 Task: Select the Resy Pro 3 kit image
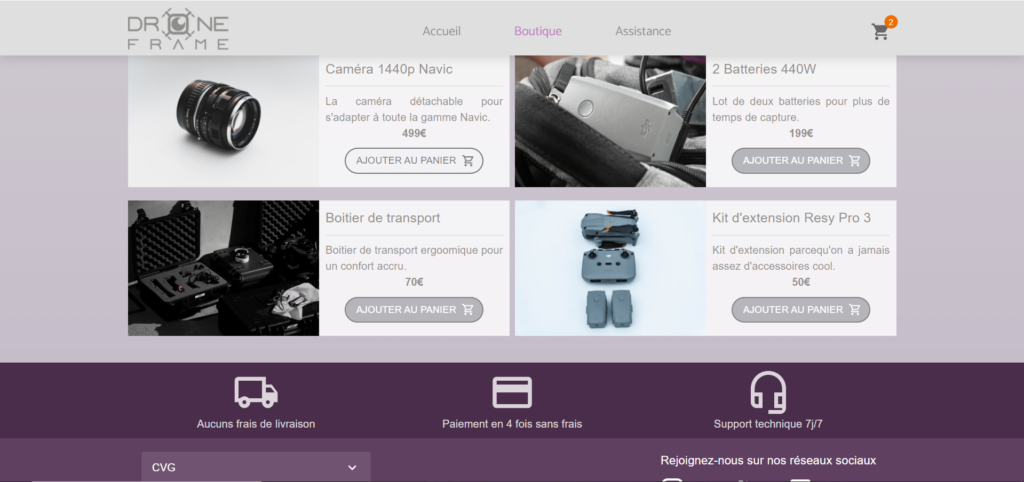(610, 268)
